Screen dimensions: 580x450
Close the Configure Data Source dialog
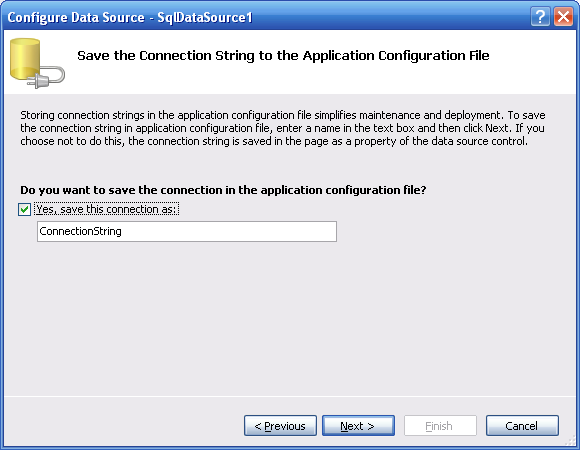pyautogui.click(x=563, y=17)
